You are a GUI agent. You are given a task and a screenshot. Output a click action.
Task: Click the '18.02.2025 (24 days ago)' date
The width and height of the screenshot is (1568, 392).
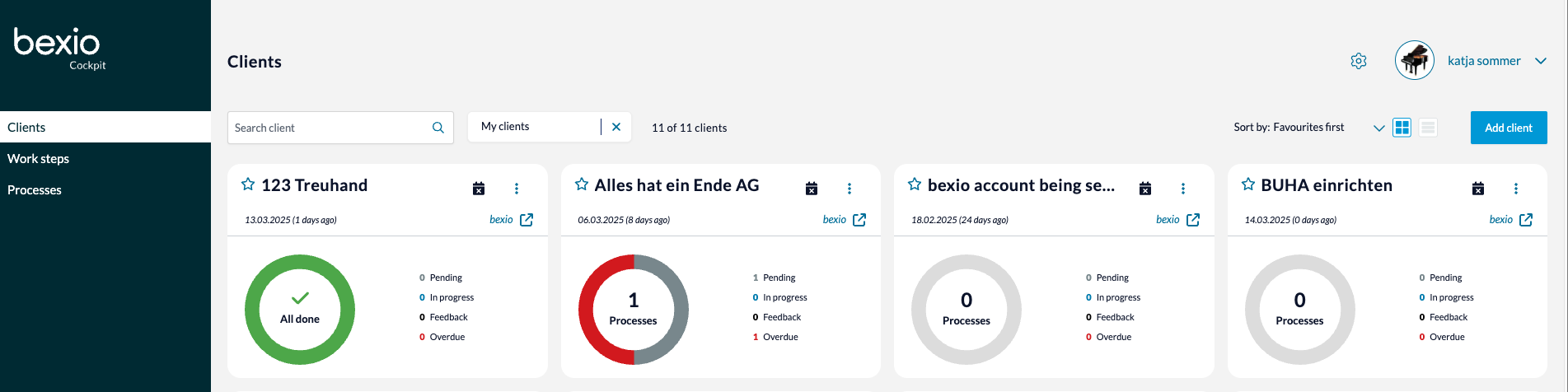click(960, 220)
